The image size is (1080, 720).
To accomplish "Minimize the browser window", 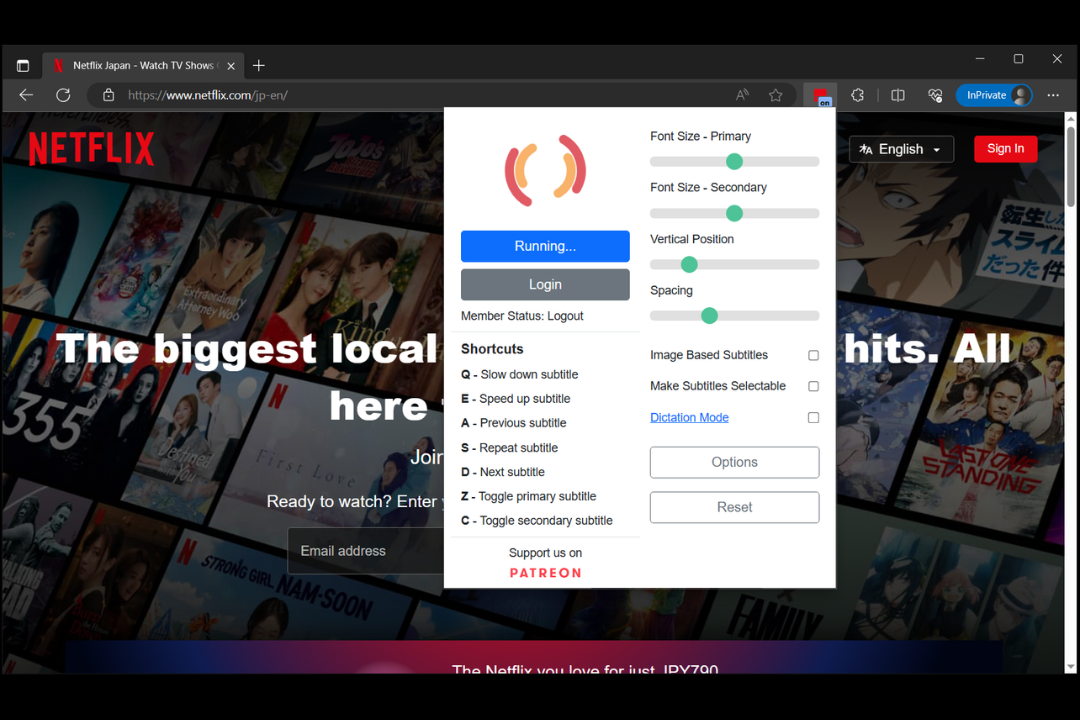I will click(x=980, y=59).
